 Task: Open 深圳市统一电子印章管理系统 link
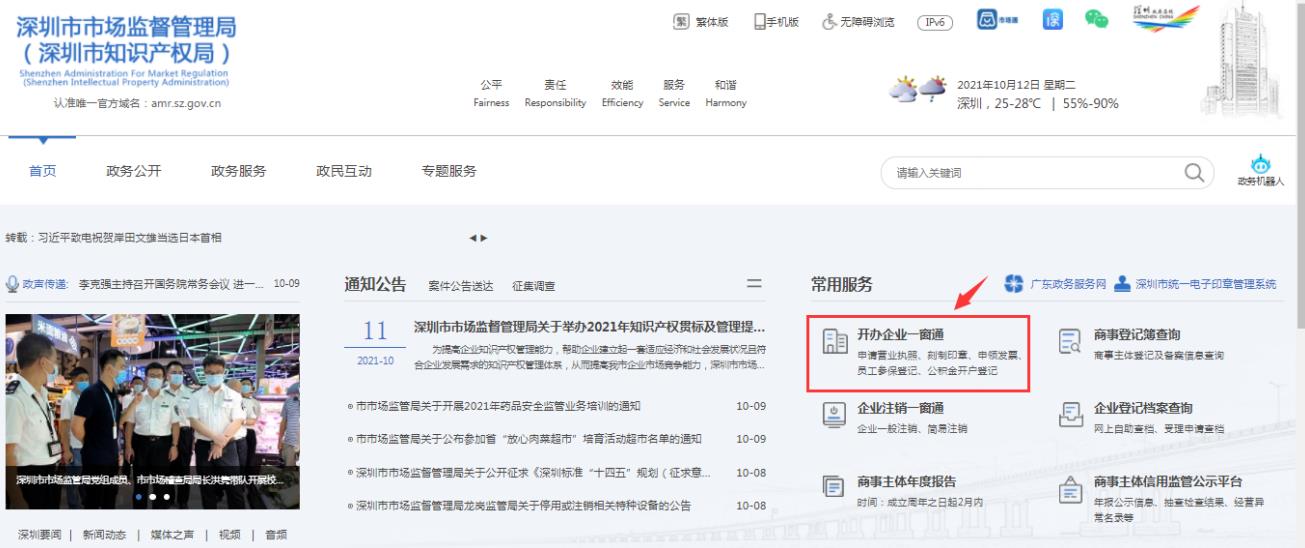(1206, 285)
